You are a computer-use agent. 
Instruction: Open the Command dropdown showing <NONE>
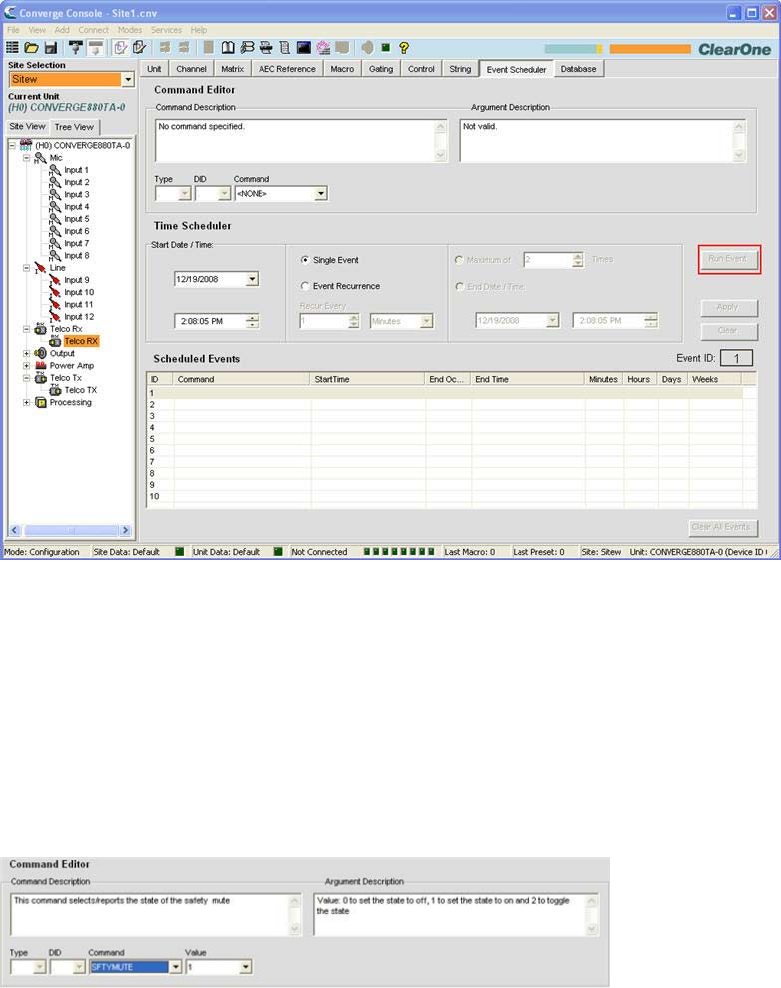click(x=321, y=193)
